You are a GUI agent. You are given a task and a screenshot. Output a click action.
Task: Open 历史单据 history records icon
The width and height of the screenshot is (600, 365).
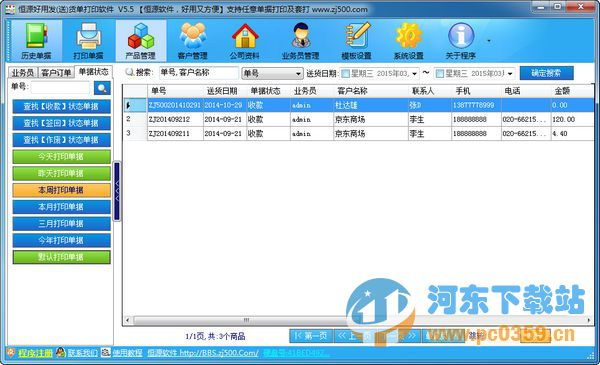tap(36, 41)
